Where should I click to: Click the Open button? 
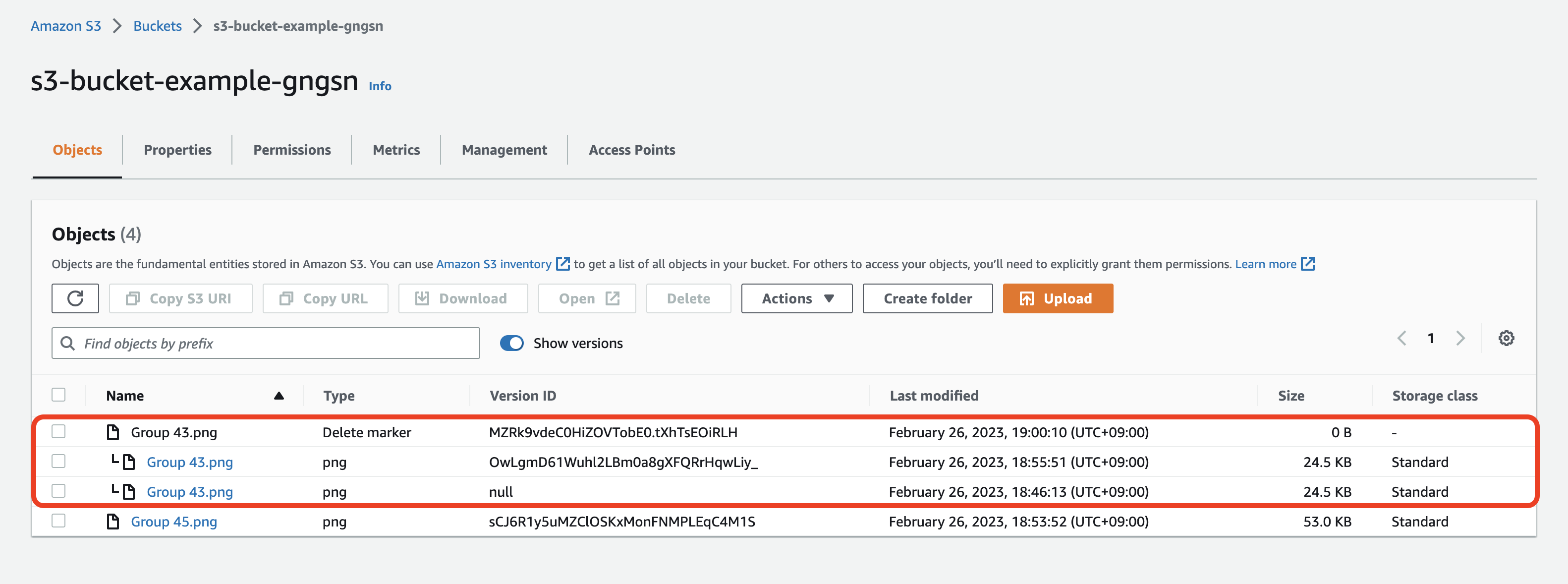click(587, 298)
